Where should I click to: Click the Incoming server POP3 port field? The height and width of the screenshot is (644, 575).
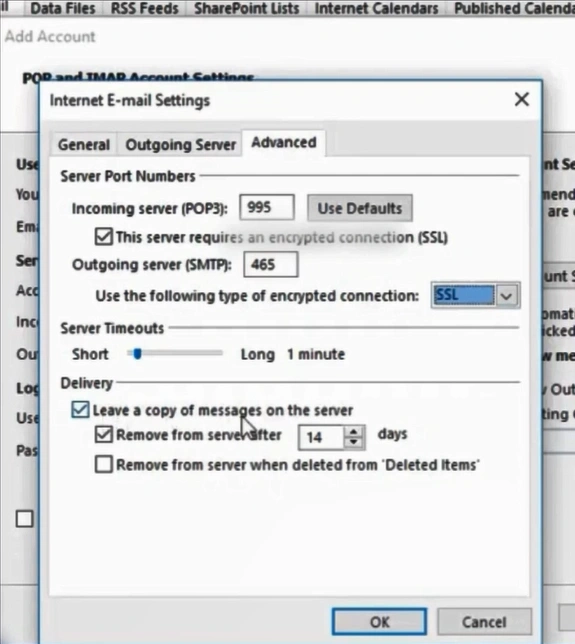click(x=267, y=207)
